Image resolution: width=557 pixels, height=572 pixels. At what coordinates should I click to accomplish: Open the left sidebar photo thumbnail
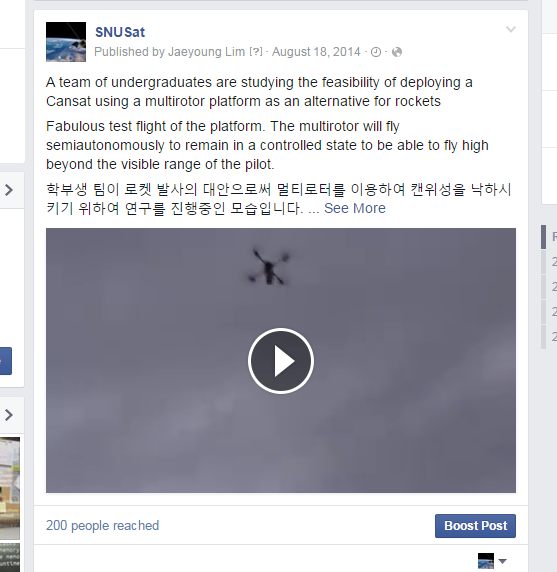point(10,488)
